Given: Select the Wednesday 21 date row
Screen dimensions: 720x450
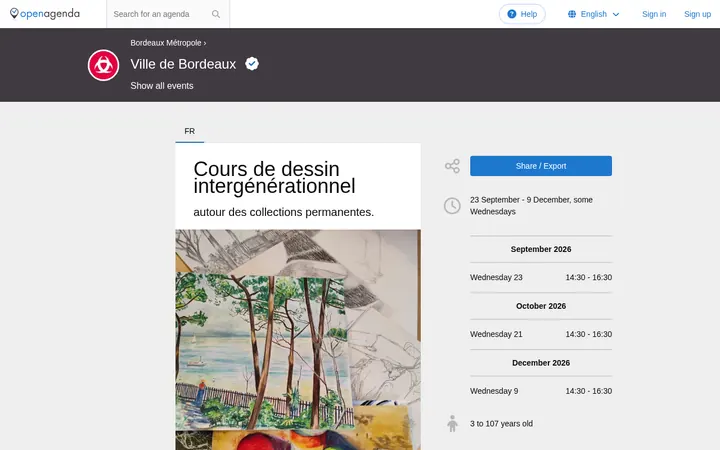Looking at the screenshot, I should (x=541, y=334).
